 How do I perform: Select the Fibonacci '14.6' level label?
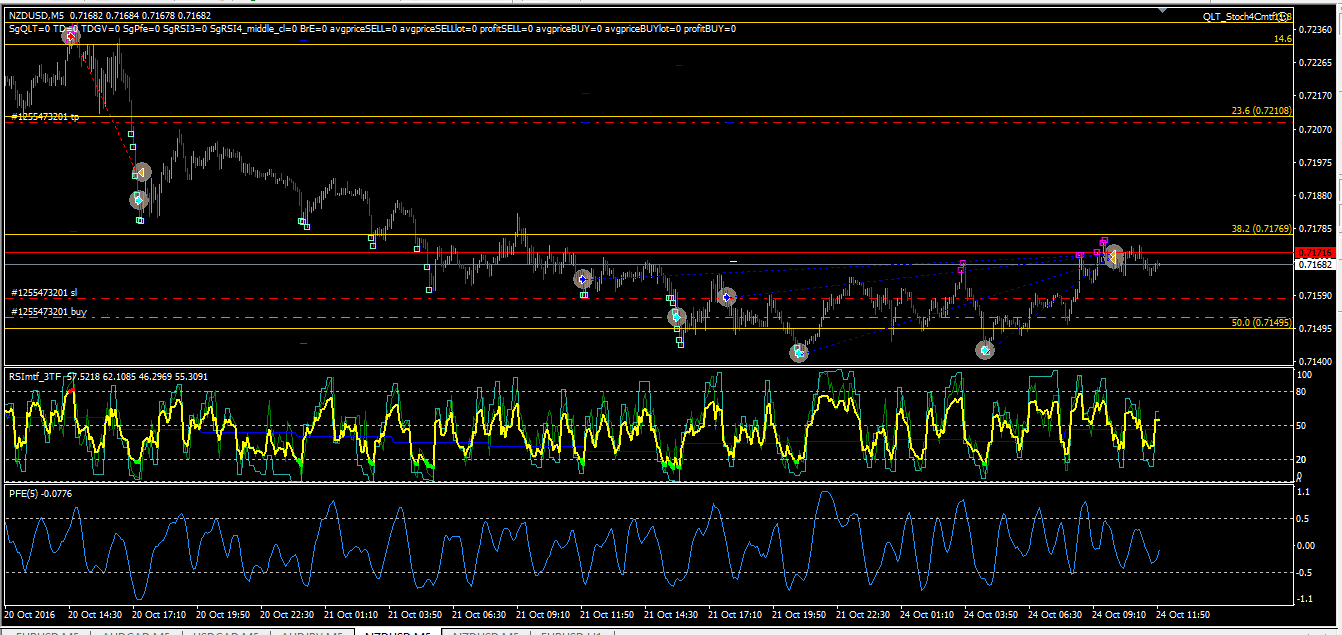pyautogui.click(x=1282, y=39)
